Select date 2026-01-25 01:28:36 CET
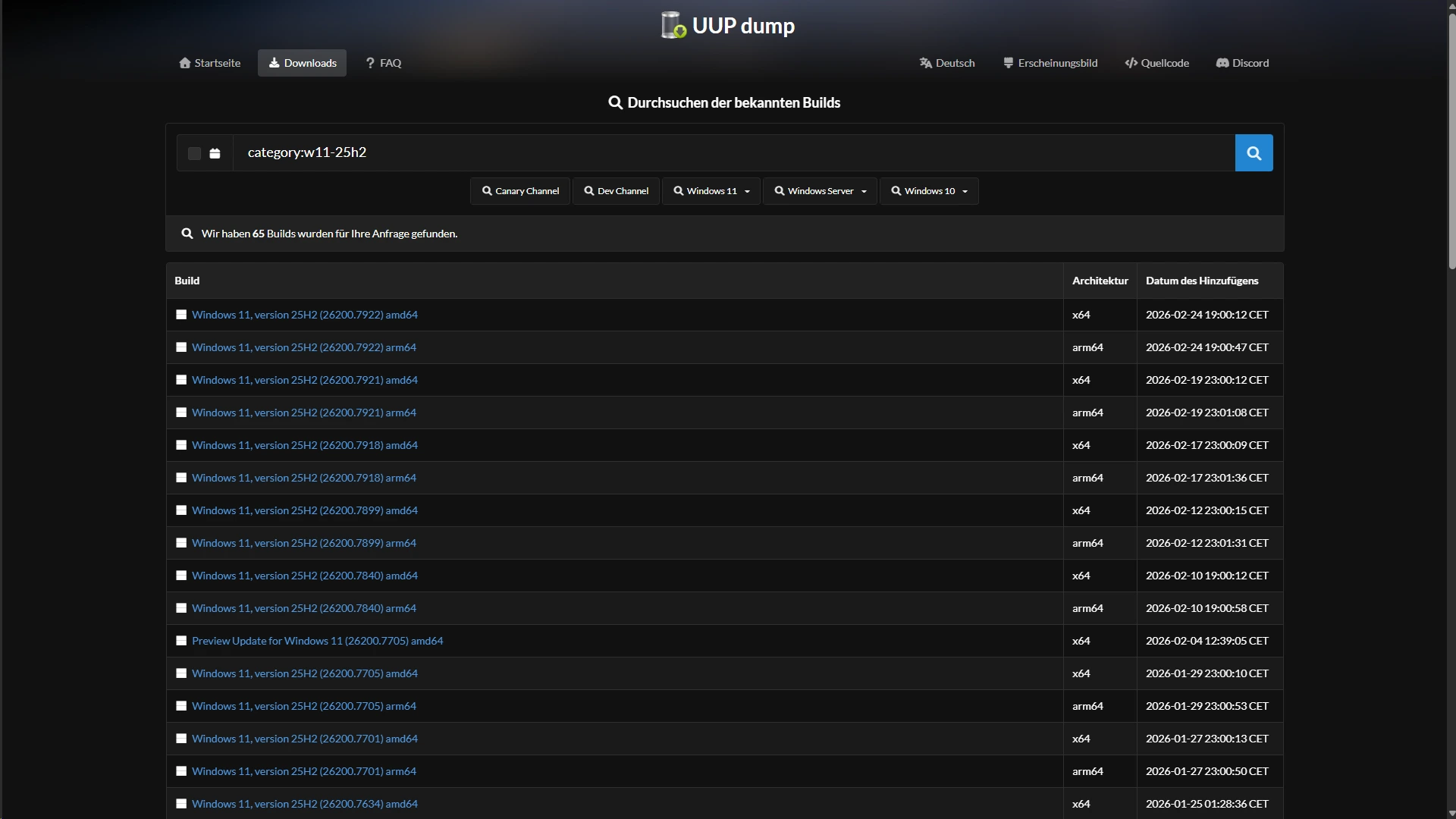 click(x=1207, y=804)
